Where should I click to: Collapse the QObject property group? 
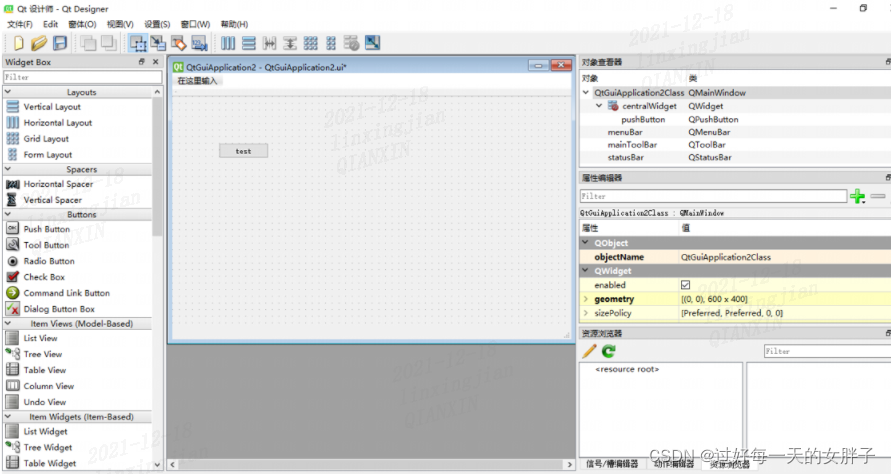pyautogui.click(x=585, y=243)
